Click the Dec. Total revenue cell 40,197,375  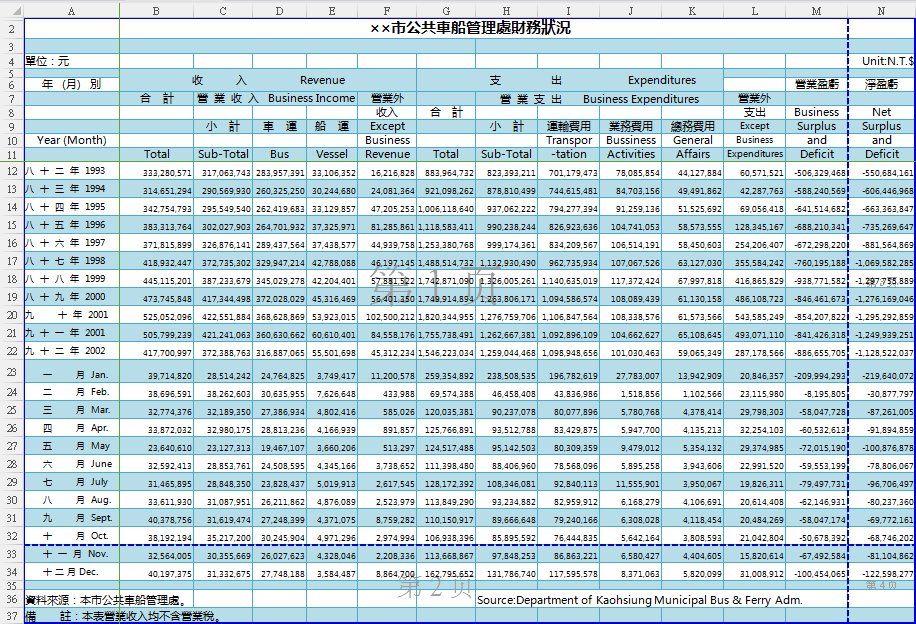pyautogui.click(x=156, y=573)
